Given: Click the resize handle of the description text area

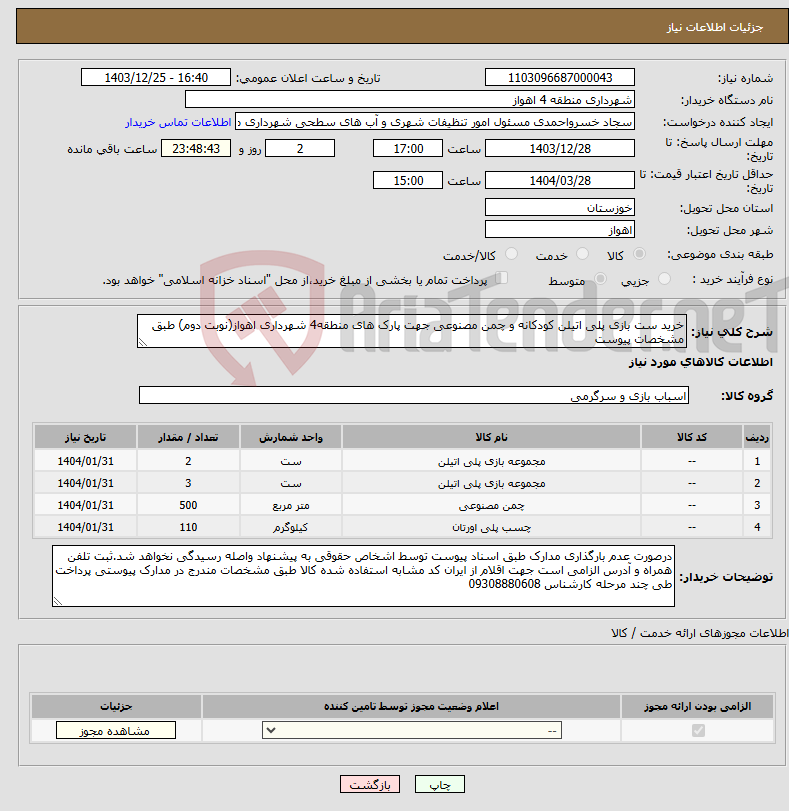Looking at the screenshot, I should click(142, 342).
